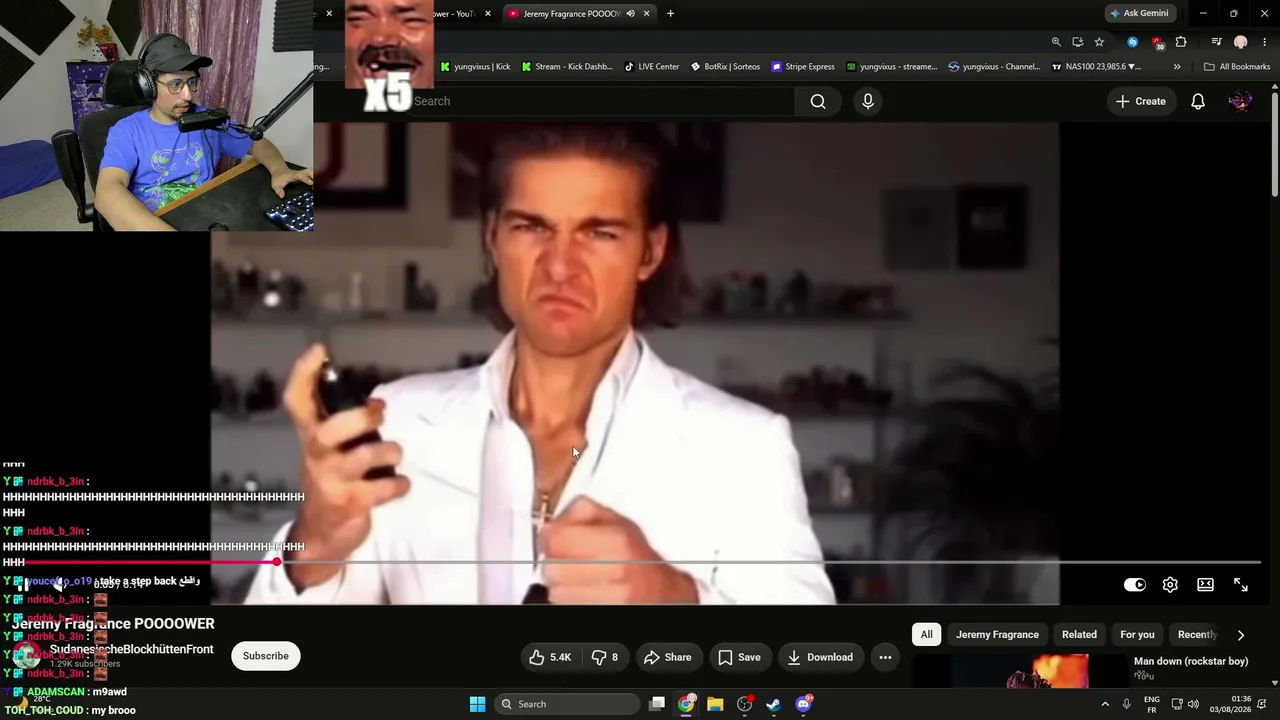This screenshot has height=720, width=1280.
Task: Subscribe to the channel
Action: pyautogui.click(x=266, y=656)
